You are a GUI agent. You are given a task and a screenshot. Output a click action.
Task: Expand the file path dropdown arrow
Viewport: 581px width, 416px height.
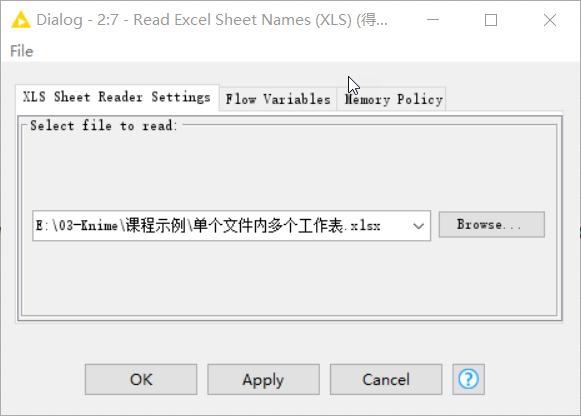pyautogui.click(x=418, y=226)
